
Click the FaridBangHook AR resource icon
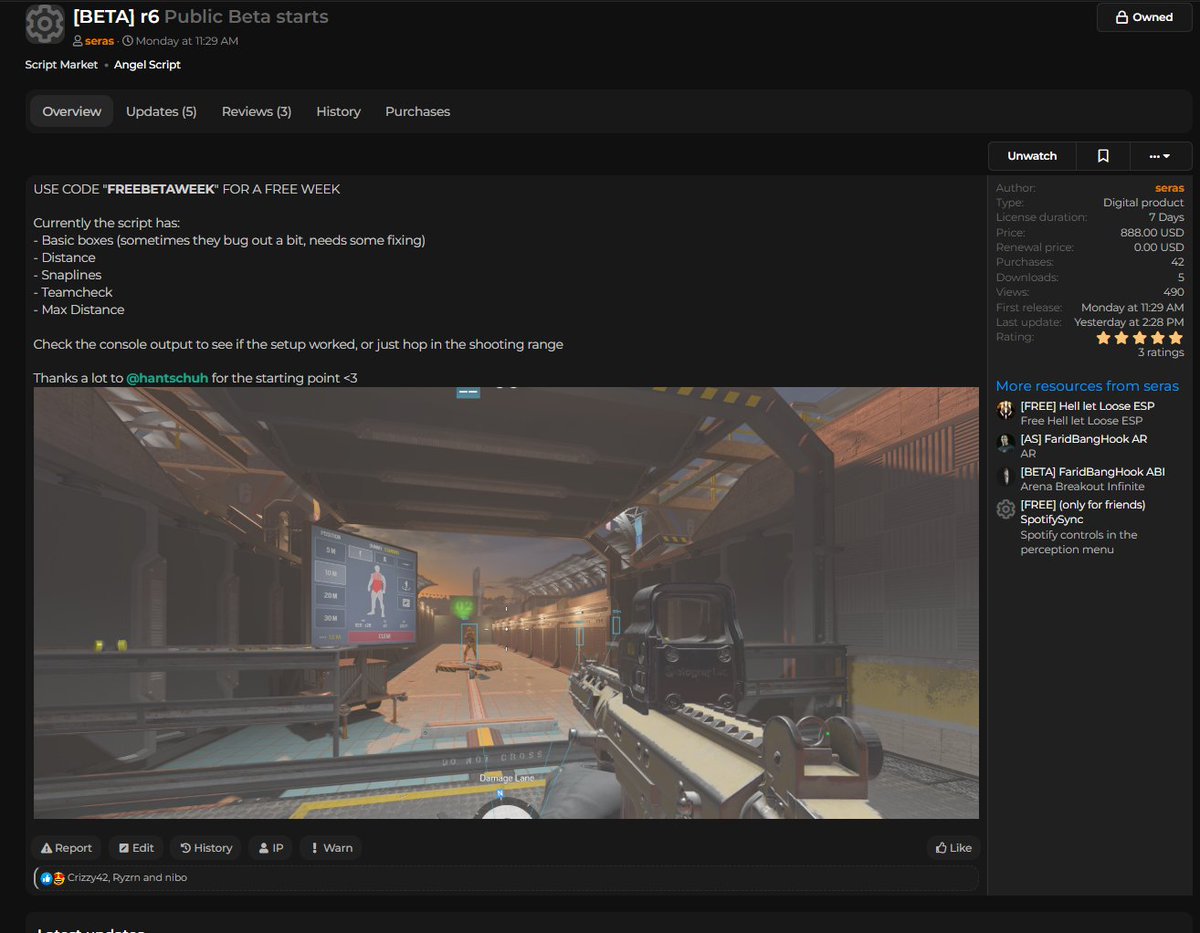point(1006,443)
